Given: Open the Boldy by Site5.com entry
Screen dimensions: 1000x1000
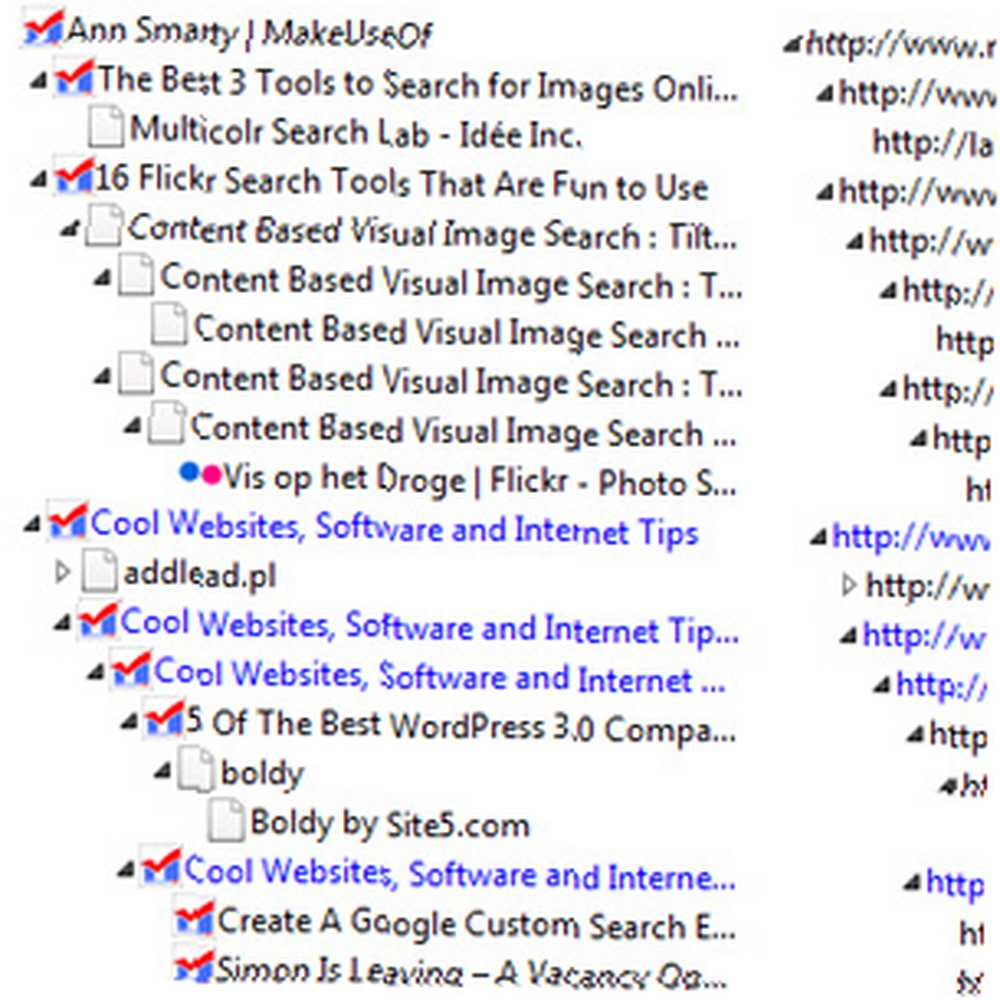Looking at the screenshot, I should [x=390, y=823].
